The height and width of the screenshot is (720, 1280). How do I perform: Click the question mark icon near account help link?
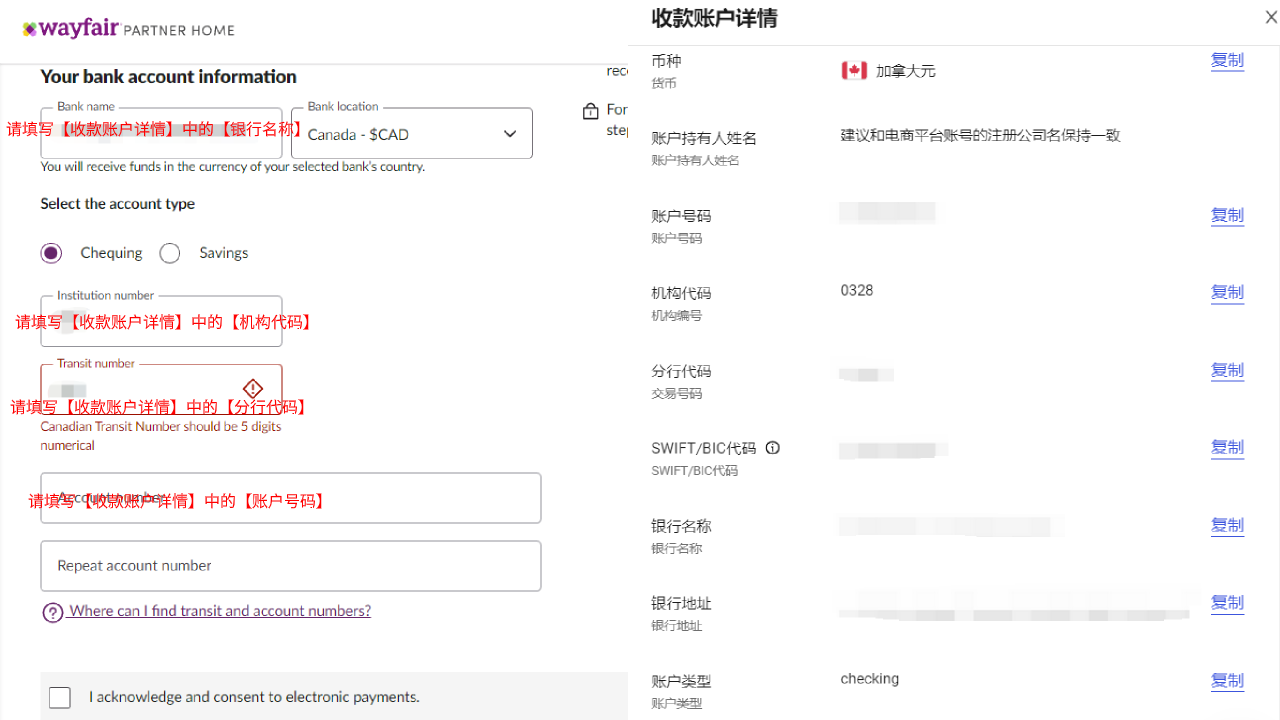[52, 612]
